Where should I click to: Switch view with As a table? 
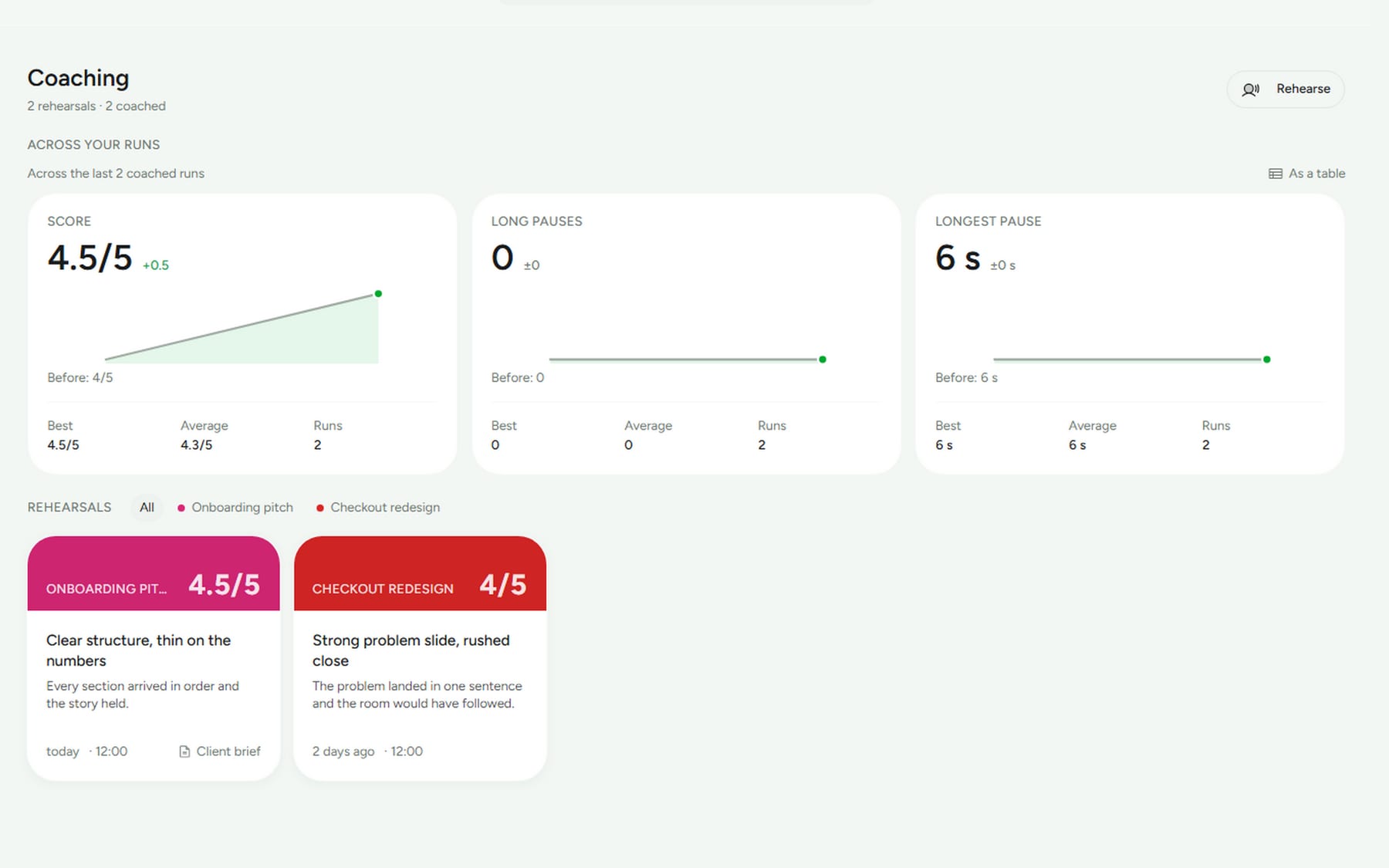tap(1306, 174)
